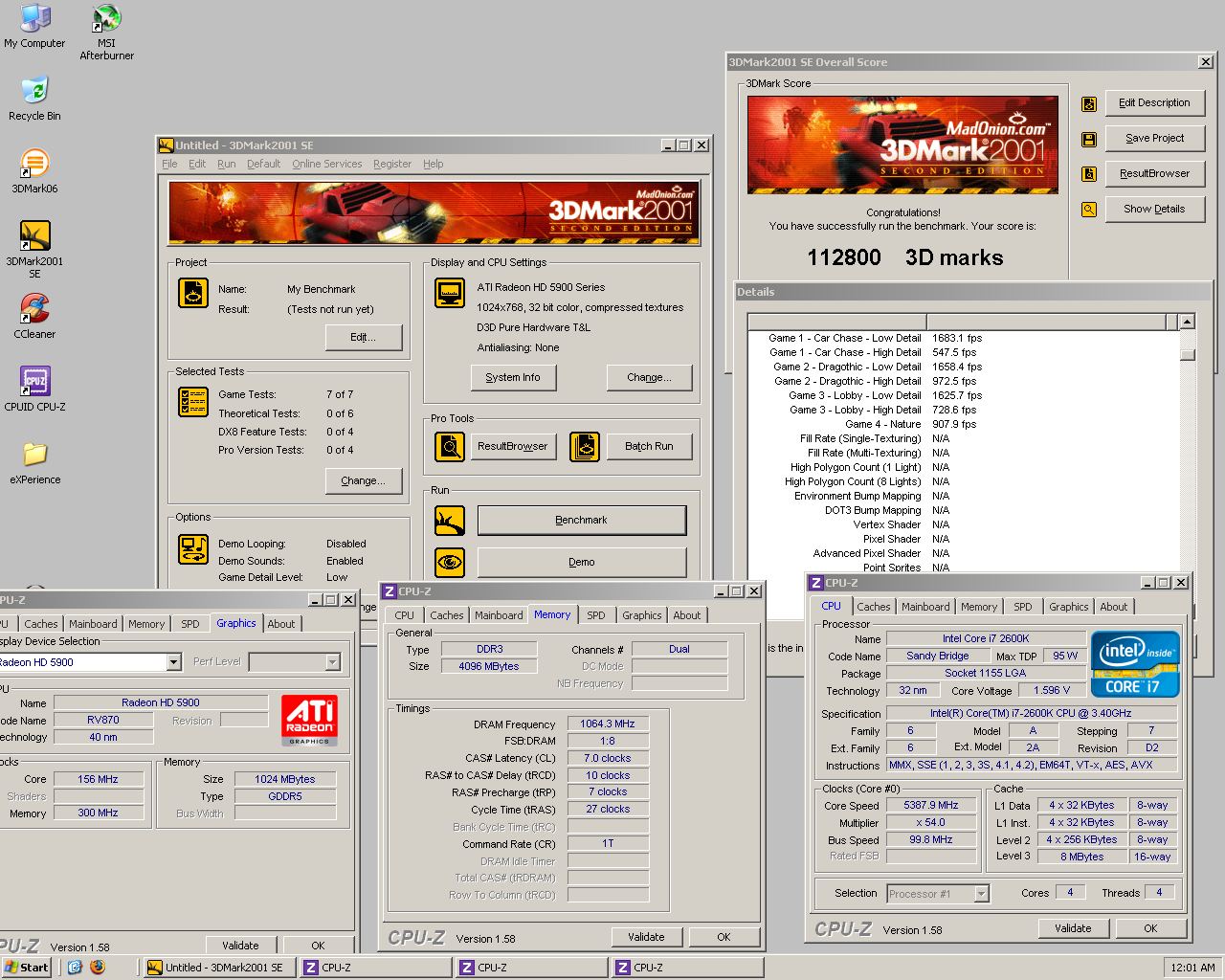Launch 3DMark2001 SE desktop shortcut
This screenshot has height=980, width=1225.
click(x=34, y=249)
